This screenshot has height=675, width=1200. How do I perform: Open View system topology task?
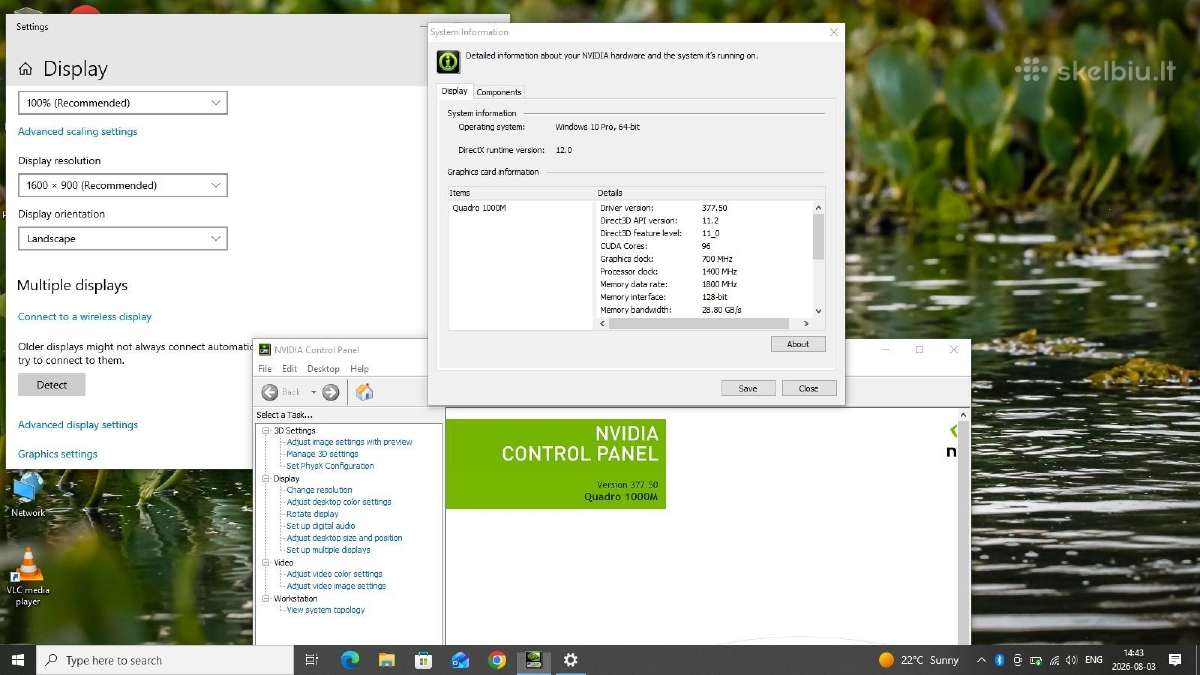pyautogui.click(x=325, y=610)
